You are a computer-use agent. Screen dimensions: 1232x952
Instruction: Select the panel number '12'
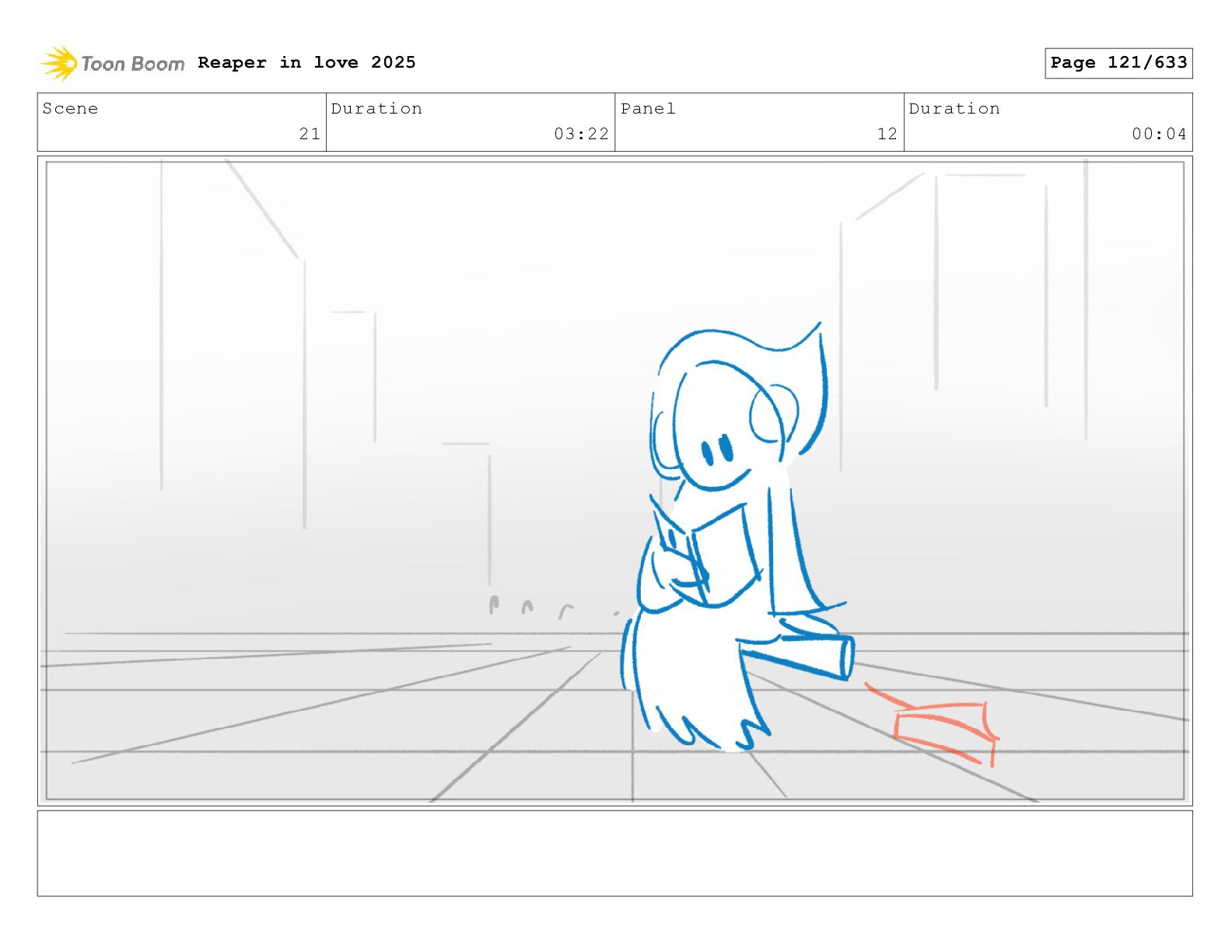[x=887, y=134]
